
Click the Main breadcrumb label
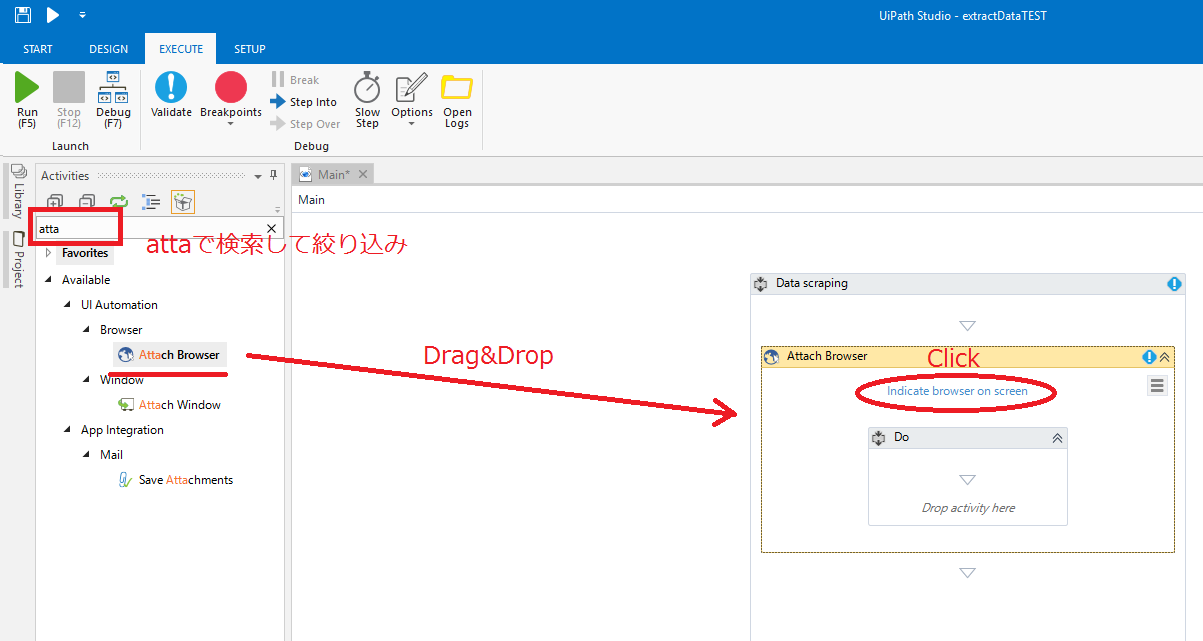click(x=311, y=200)
